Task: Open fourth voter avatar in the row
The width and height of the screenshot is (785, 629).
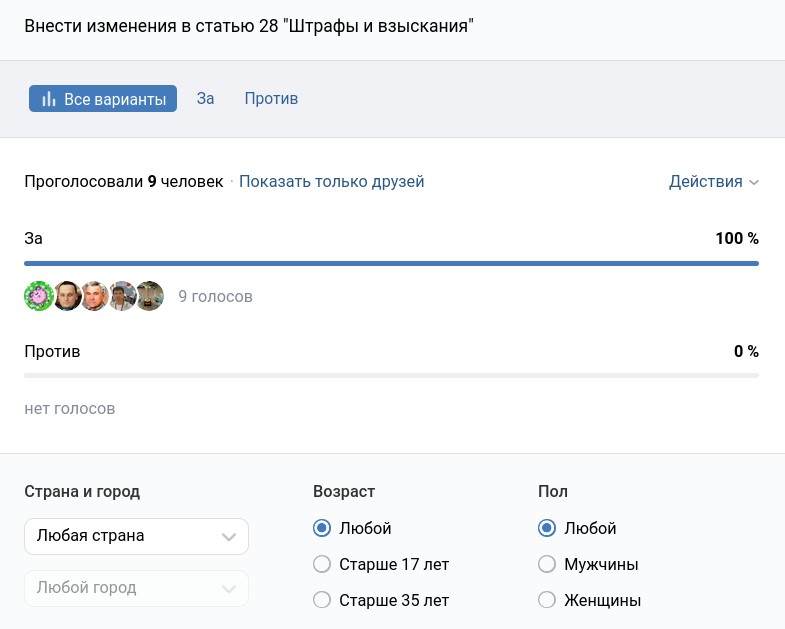Action: [122, 296]
